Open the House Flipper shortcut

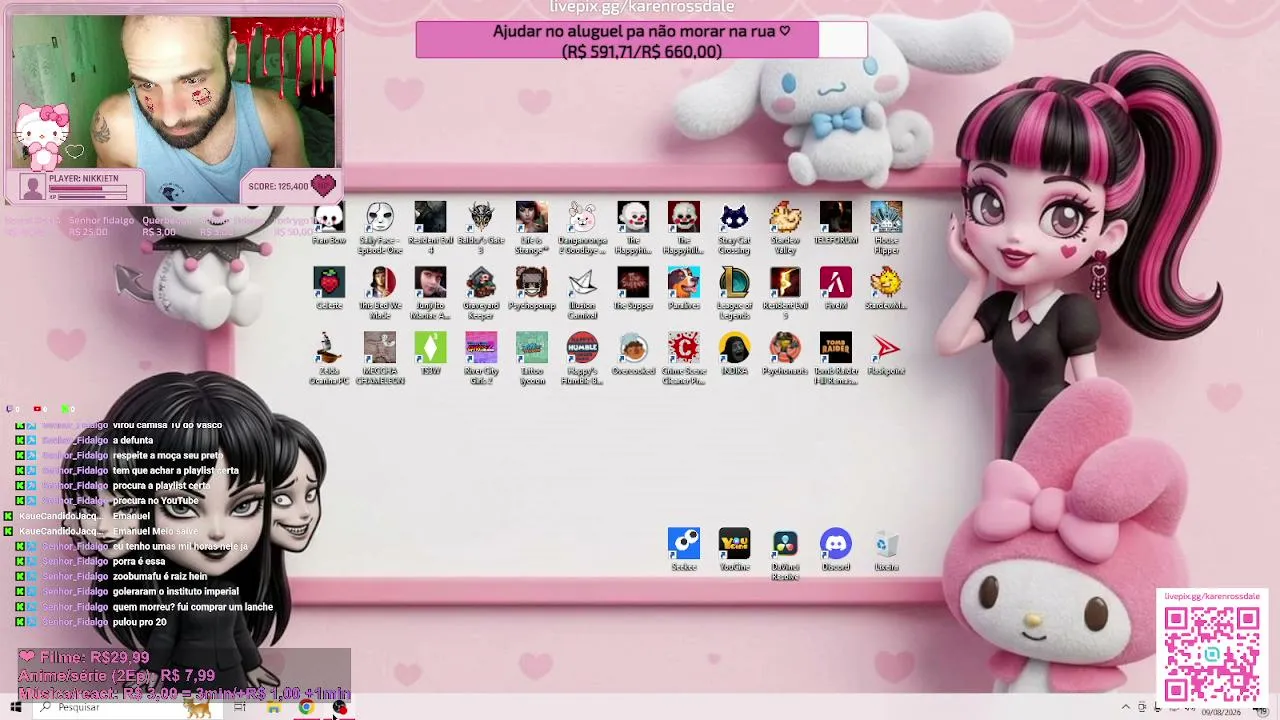(x=886, y=227)
